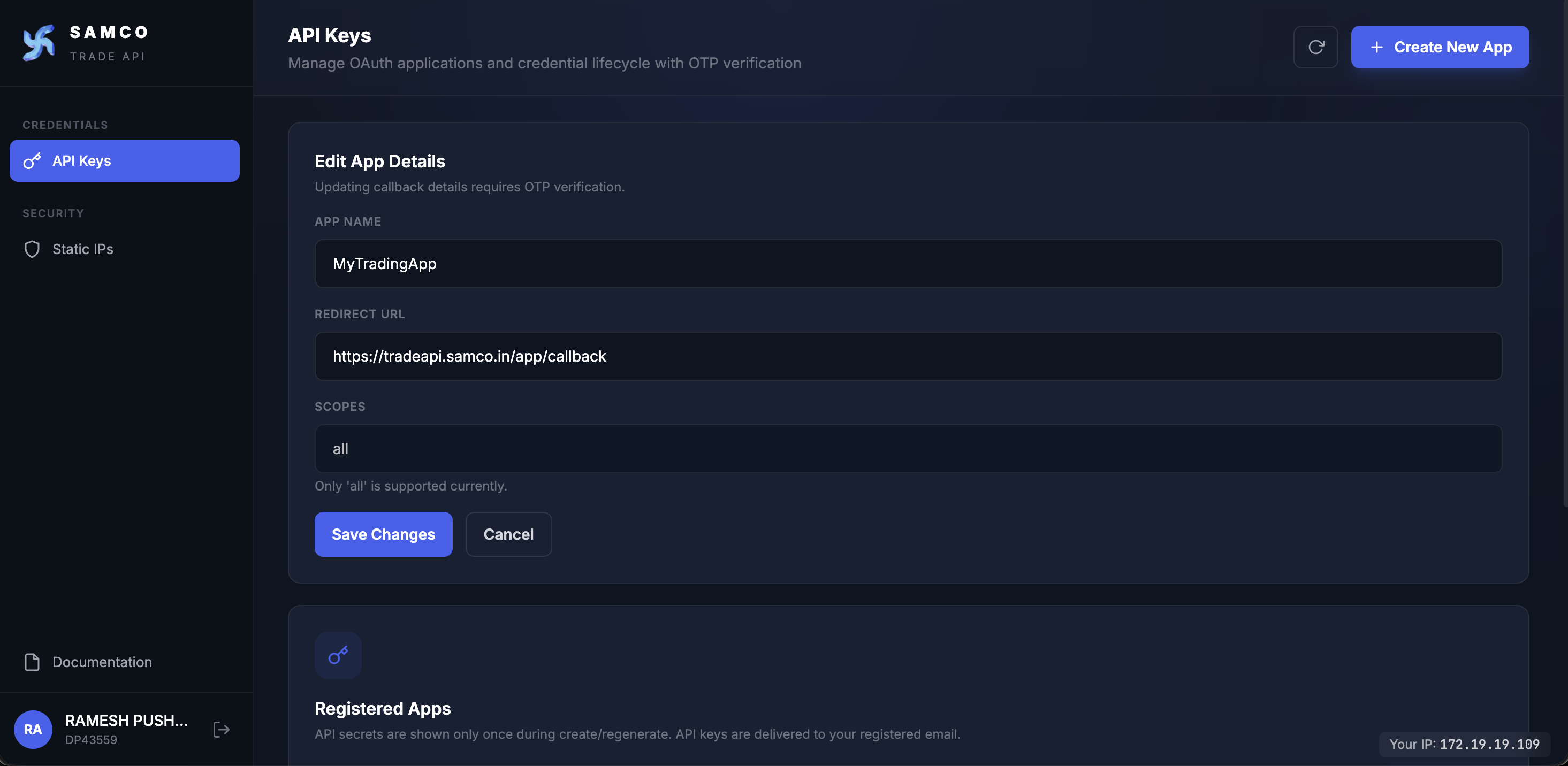Click the logout arrow icon
1568x766 pixels.
point(222,730)
